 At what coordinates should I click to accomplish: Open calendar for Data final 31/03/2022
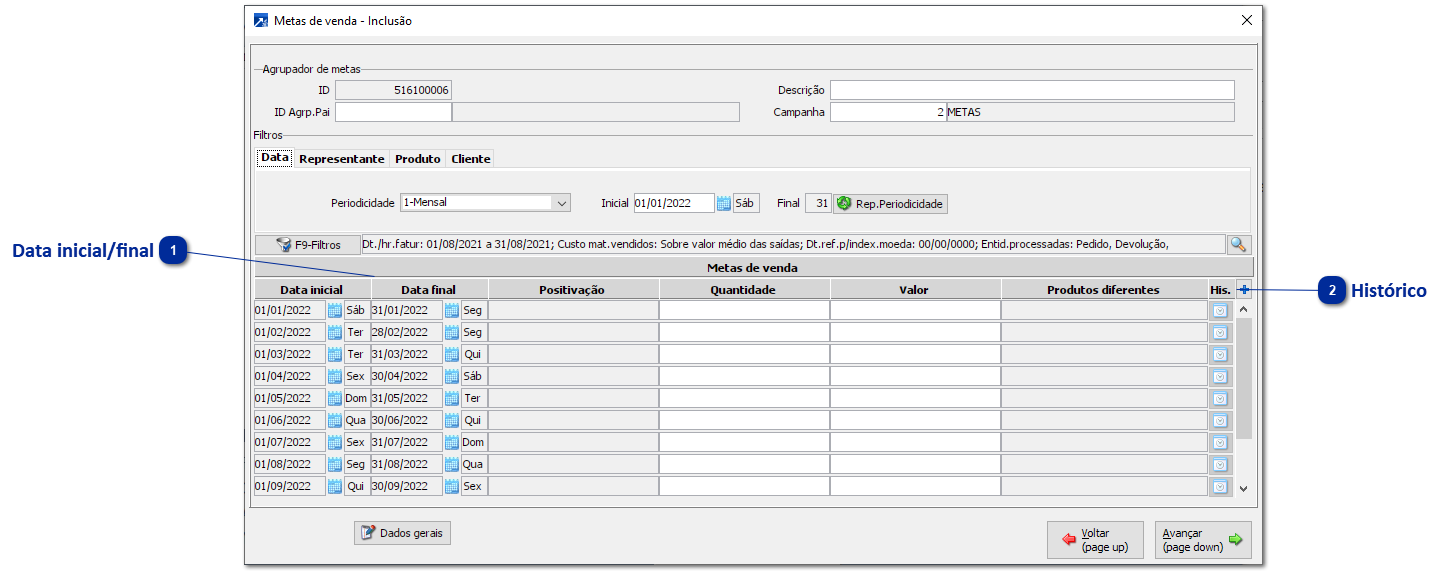click(x=452, y=354)
